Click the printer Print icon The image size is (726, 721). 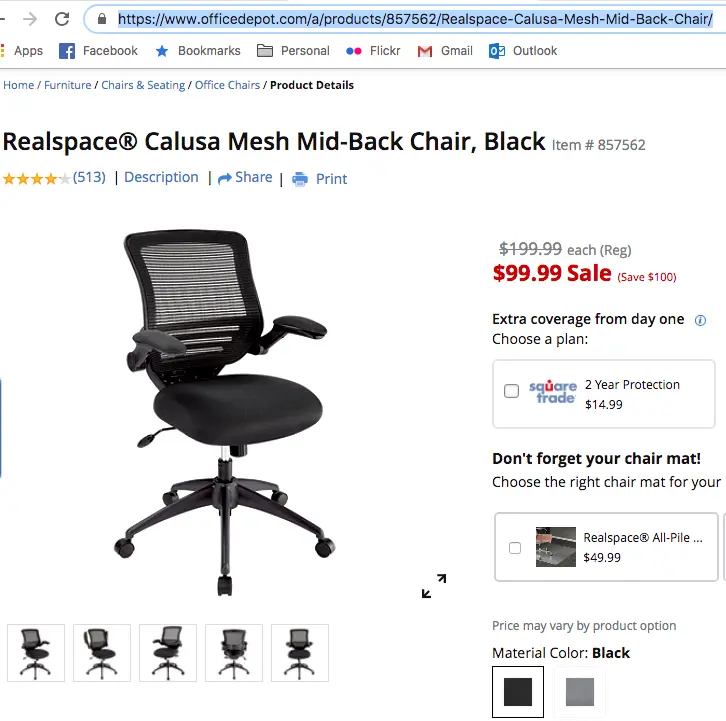tap(300, 179)
